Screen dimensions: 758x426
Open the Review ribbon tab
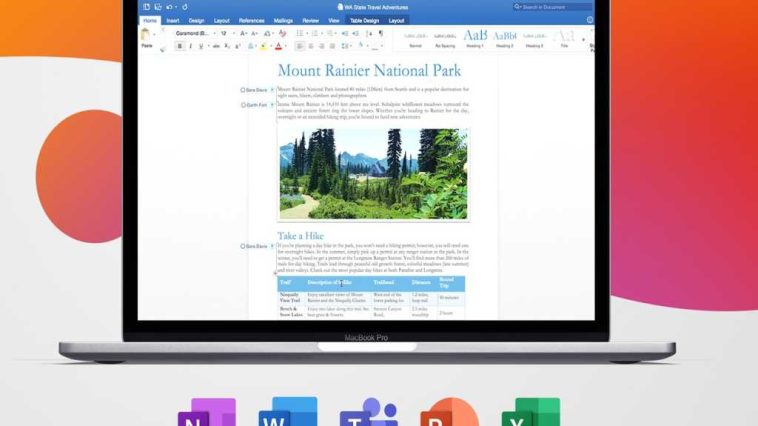[310, 21]
